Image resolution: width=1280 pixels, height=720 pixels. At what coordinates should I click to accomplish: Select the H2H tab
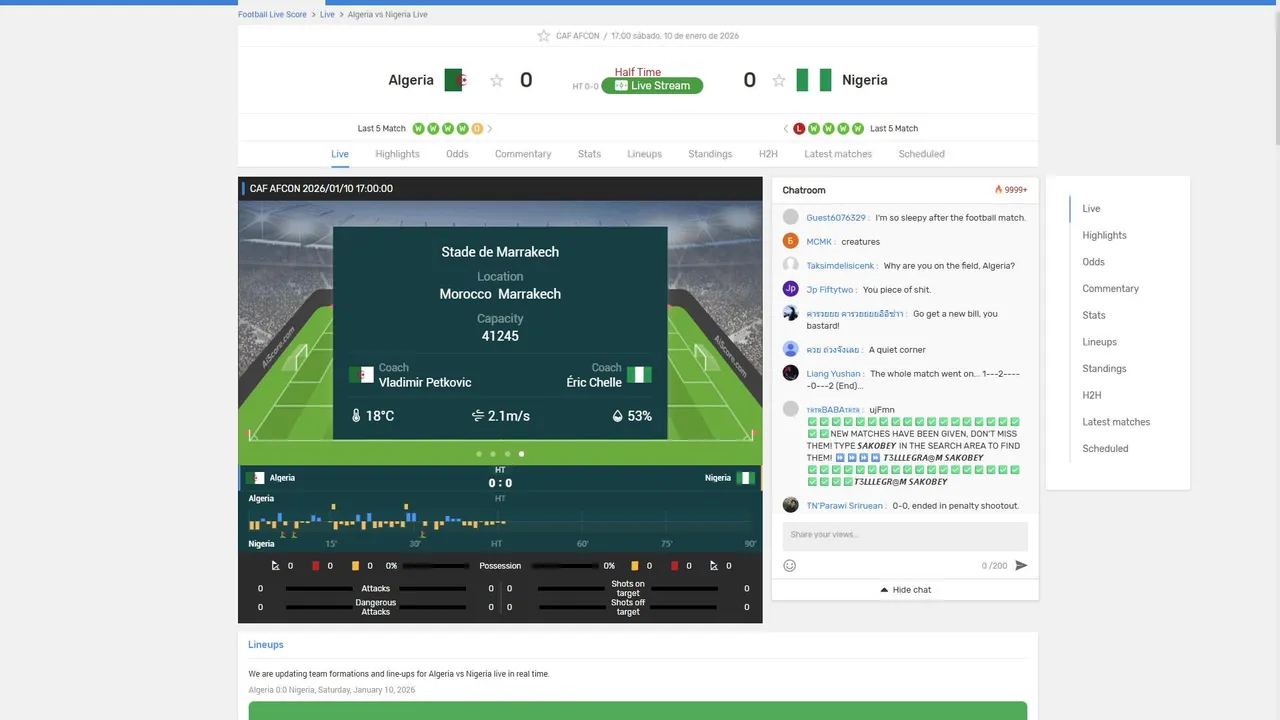(768, 154)
